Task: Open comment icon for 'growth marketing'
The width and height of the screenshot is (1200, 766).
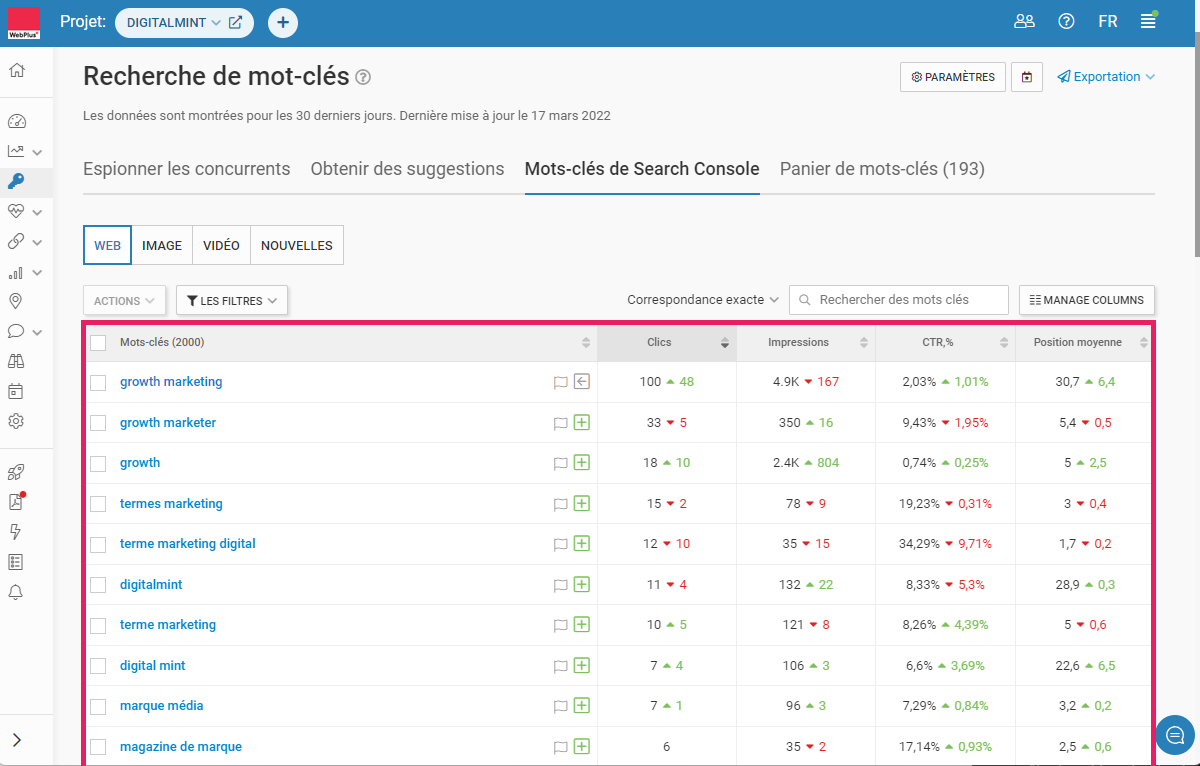Action: click(x=560, y=382)
